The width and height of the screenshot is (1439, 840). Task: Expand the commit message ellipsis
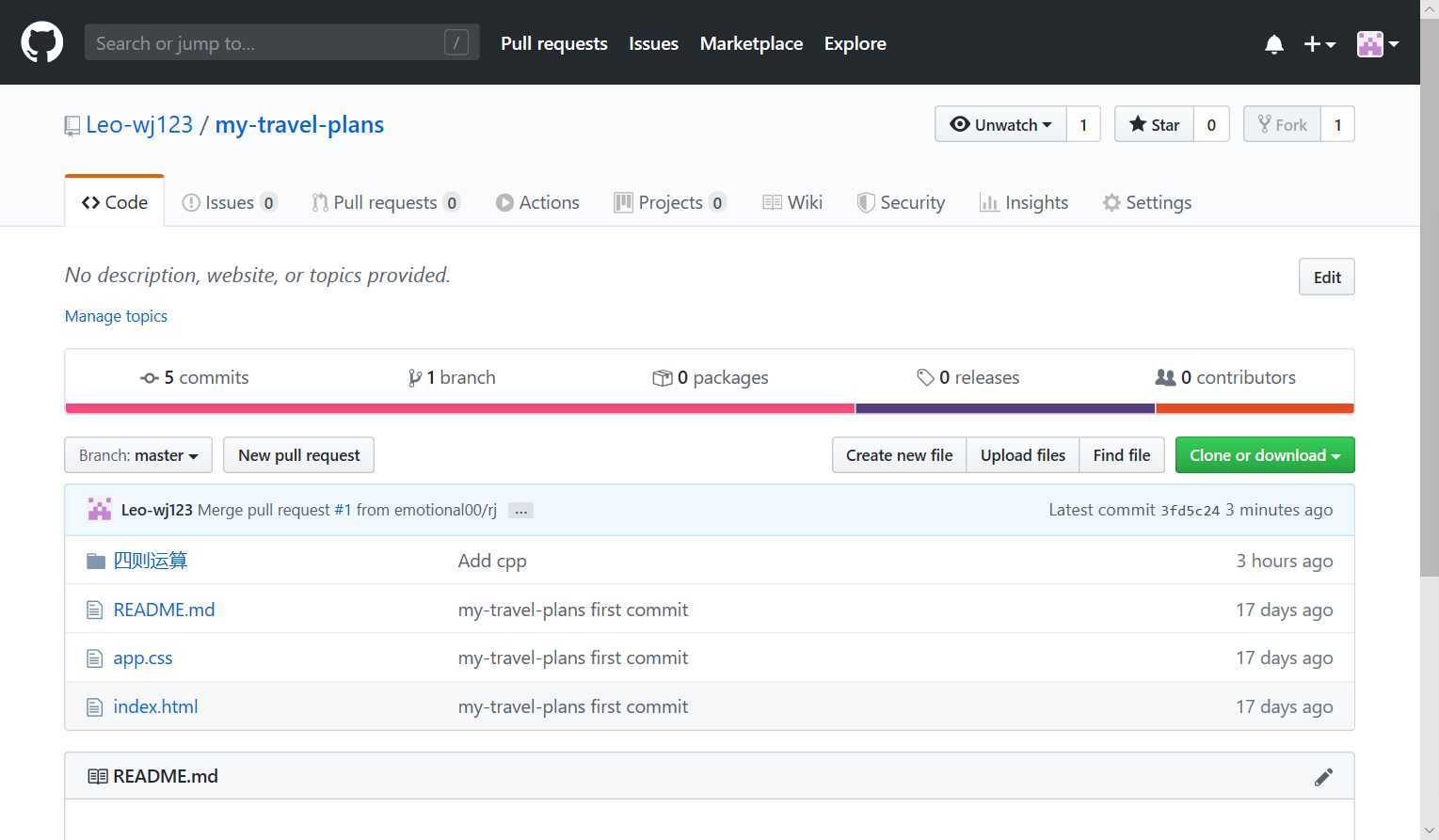pos(520,511)
